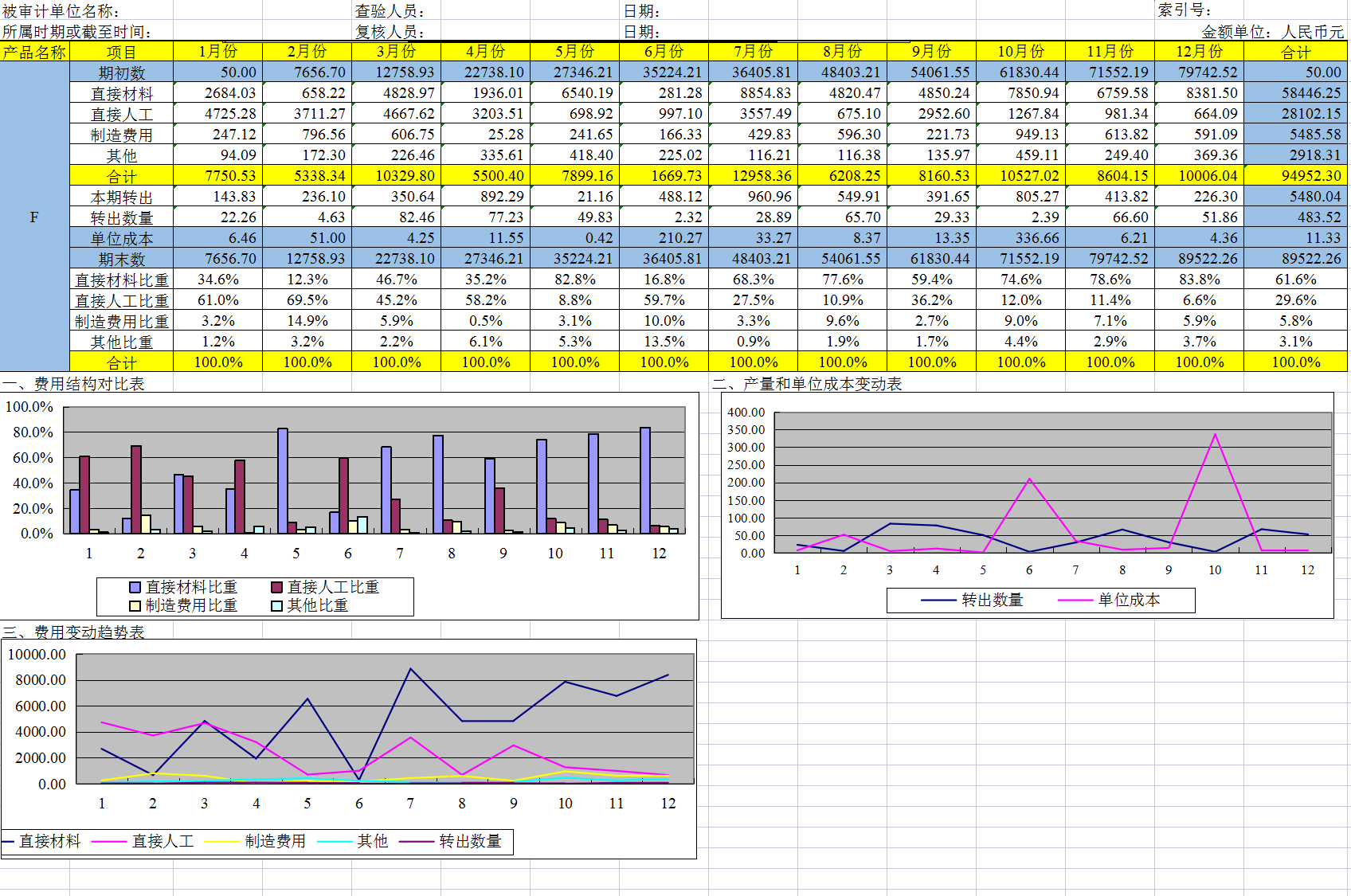This screenshot has height=896, width=1351.
Task: Select the 二、产量和单位成本变动表 heading
Action: point(807,384)
